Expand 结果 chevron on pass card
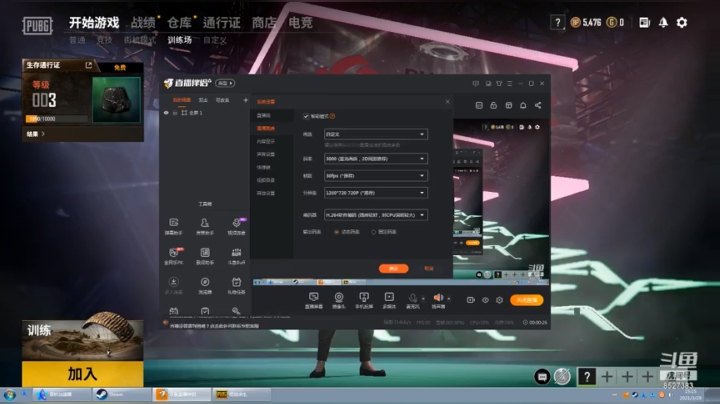 point(43,134)
